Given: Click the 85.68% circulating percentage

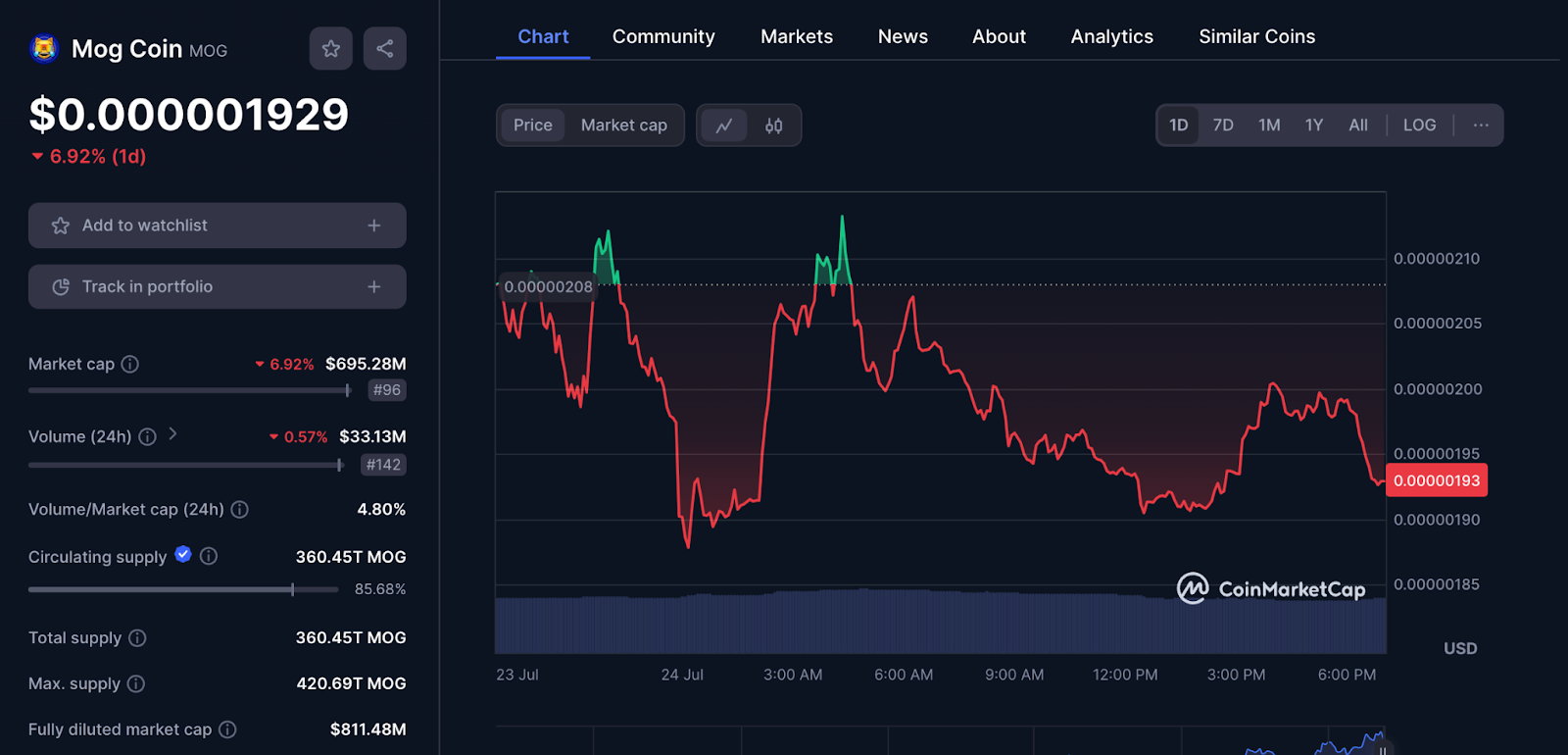Looking at the screenshot, I should pos(380,589).
